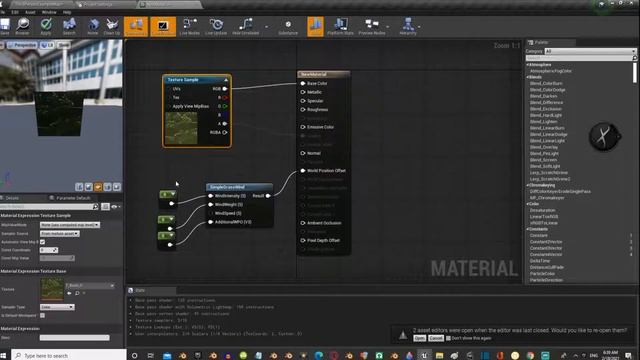The height and width of the screenshot is (360, 640).
Task: Click the Details search field
Action: click(49, 207)
